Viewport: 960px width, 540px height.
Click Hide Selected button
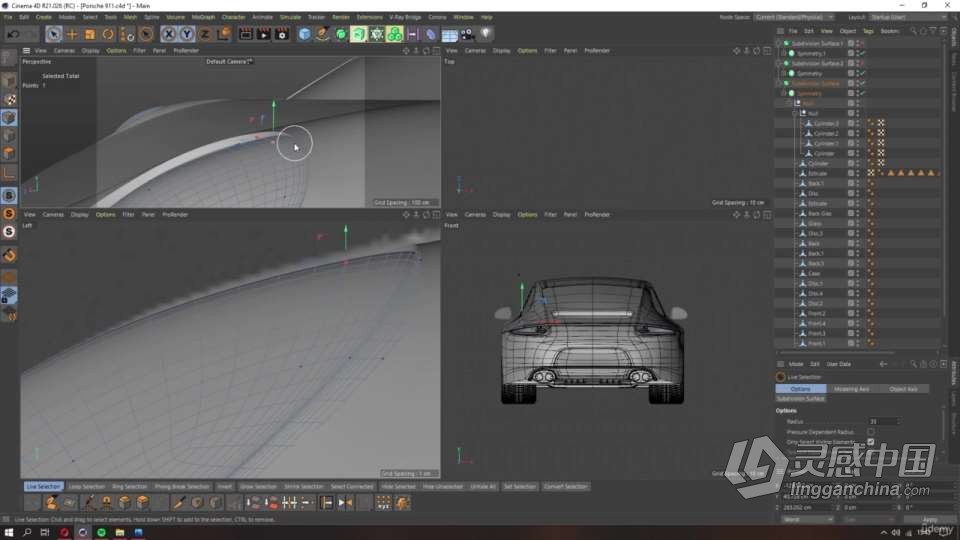399,487
